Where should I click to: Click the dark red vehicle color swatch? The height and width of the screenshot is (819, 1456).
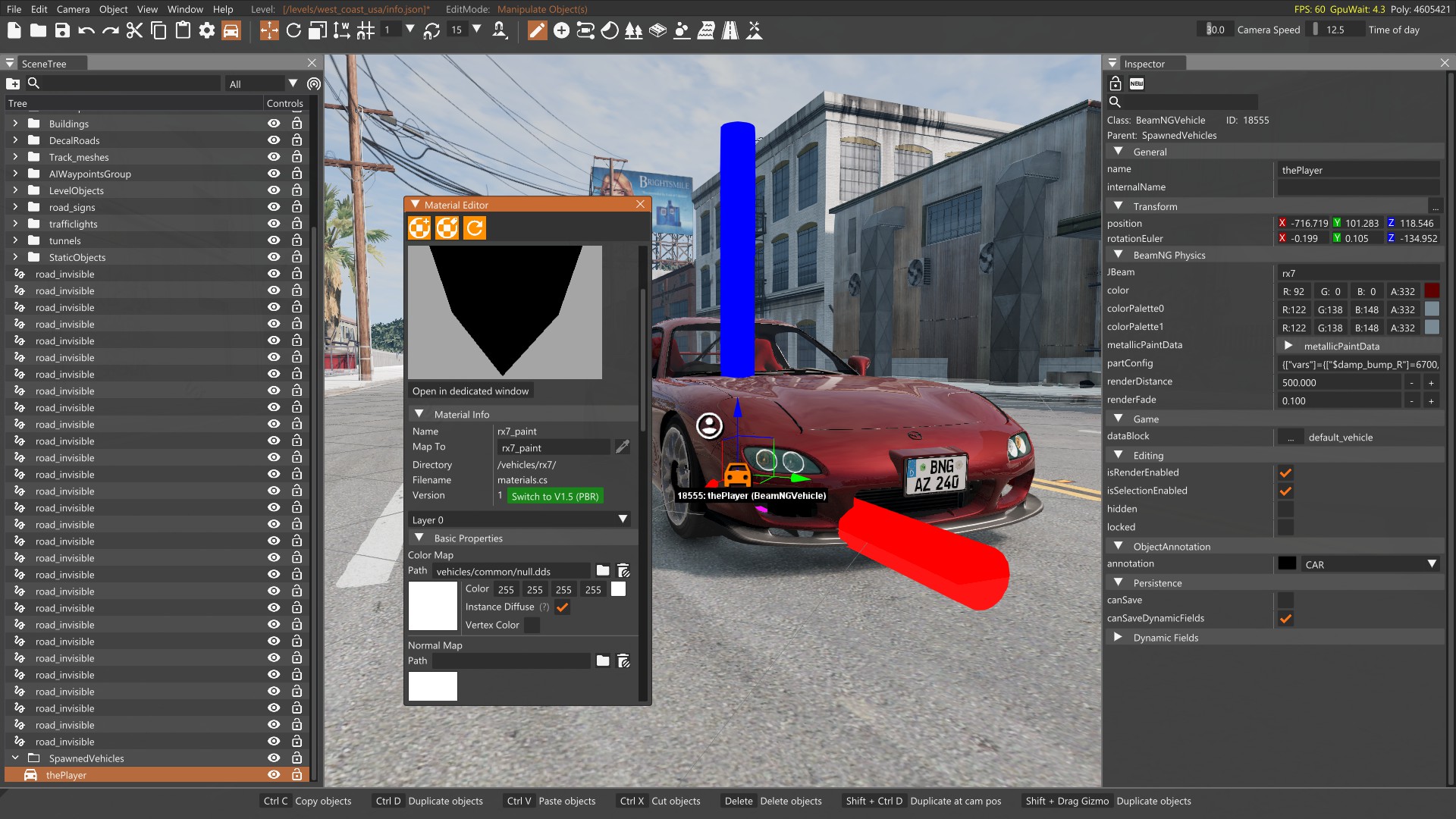[x=1432, y=291]
